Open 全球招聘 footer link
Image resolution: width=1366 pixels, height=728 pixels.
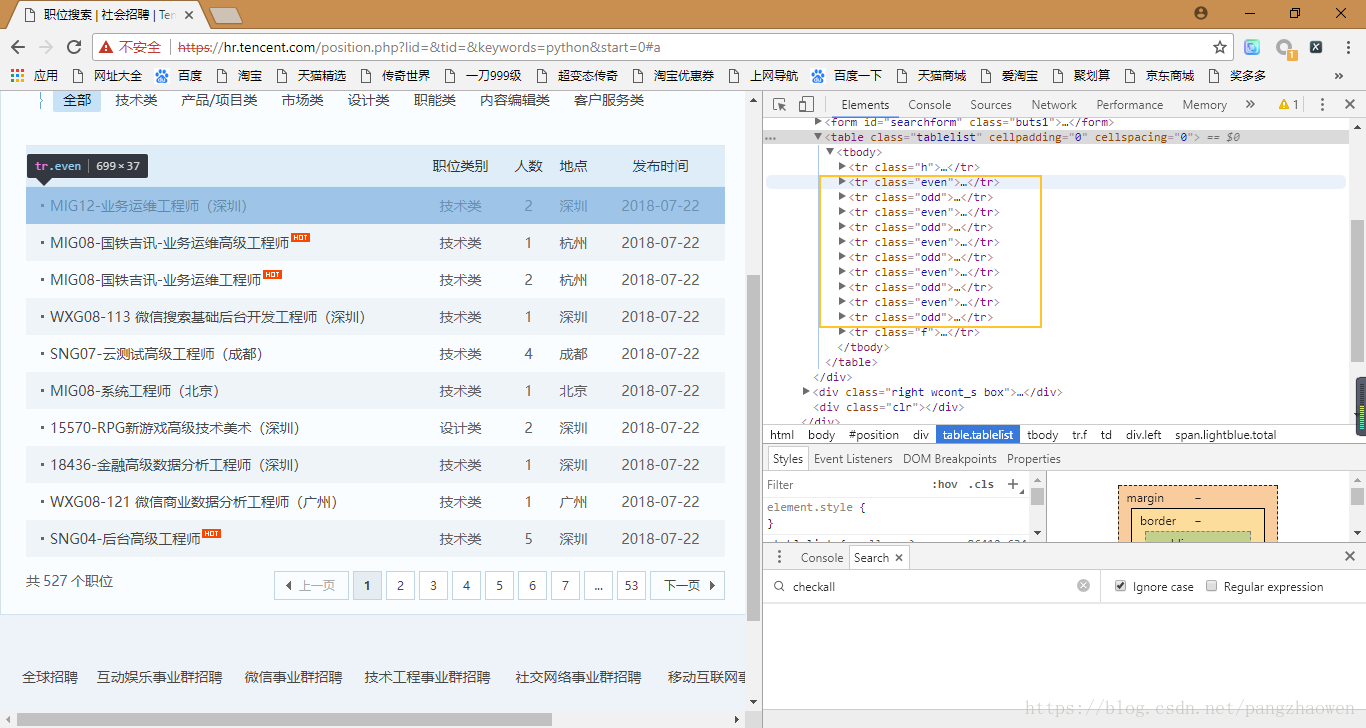tap(50, 677)
